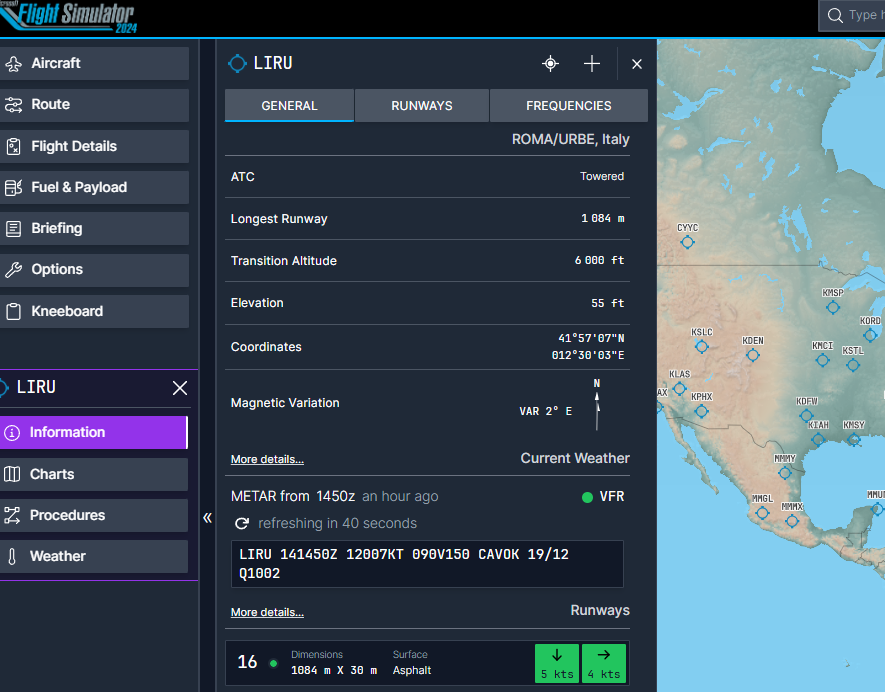The width and height of the screenshot is (885, 692).
Task: Open the Options panel
Action: [x=95, y=270]
